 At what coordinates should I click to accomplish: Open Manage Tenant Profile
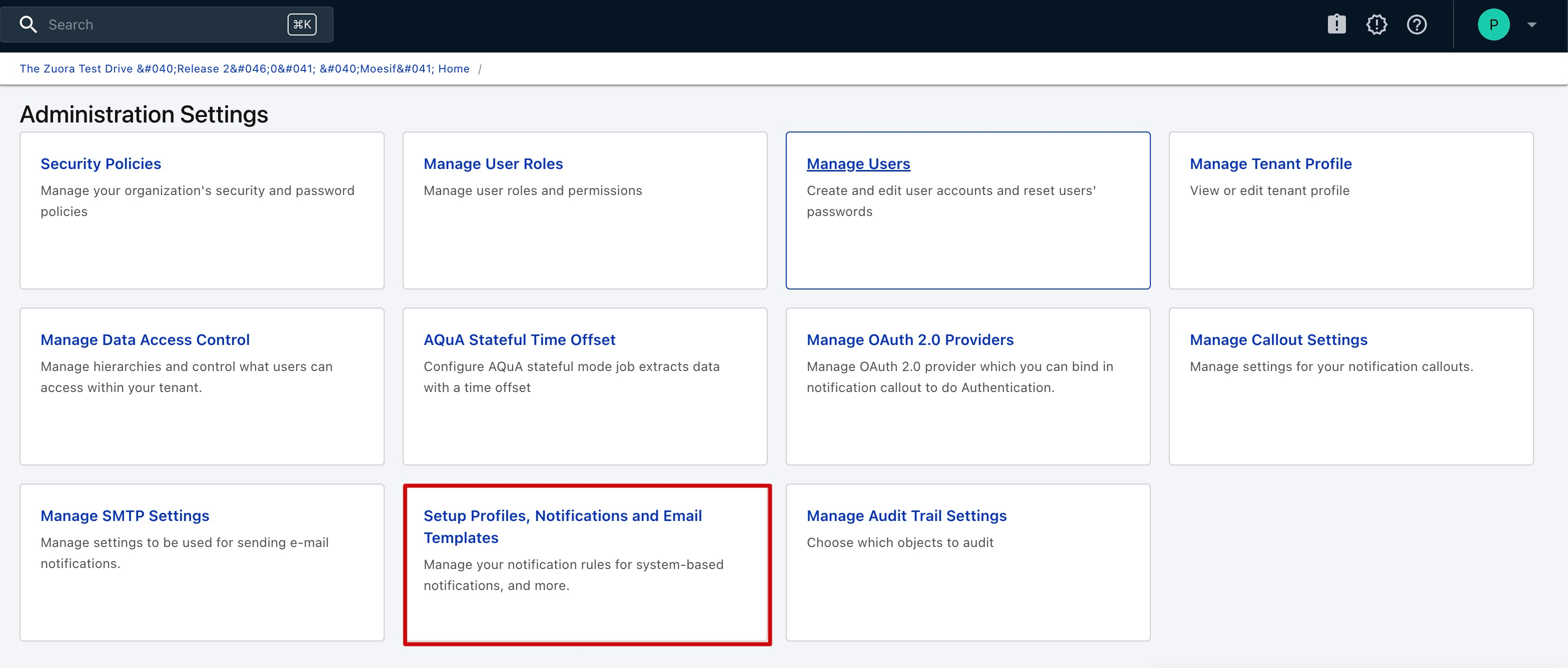[1270, 163]
